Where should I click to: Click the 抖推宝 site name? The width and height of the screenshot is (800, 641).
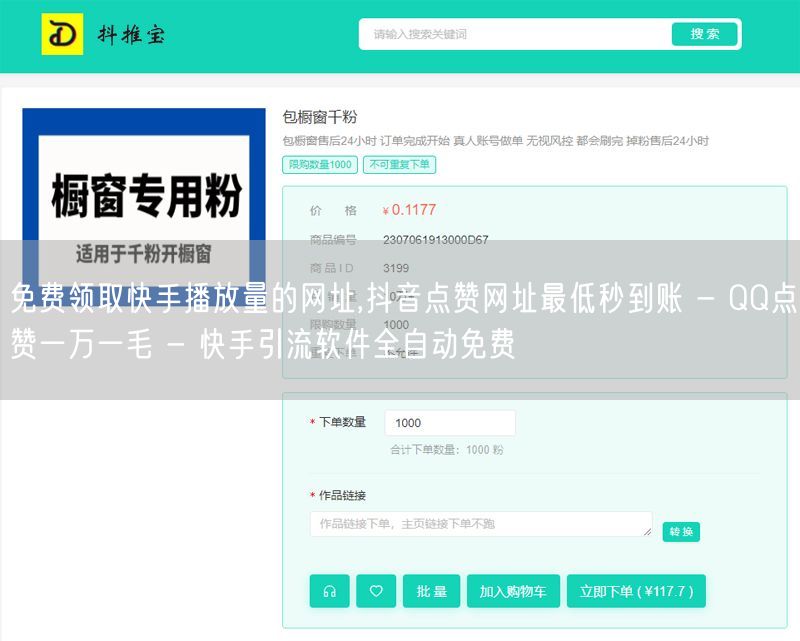point(131,35)
